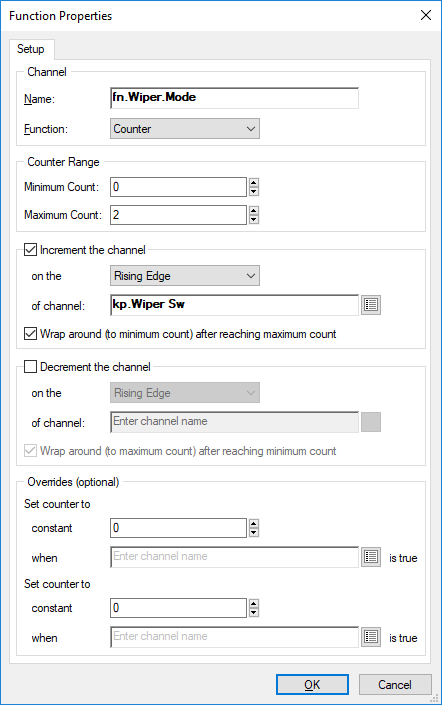Viewport: 442px width, 705px height.
Task: Toggle wrap around to minimum count
Action: pyautogui.click(x=30, y=334)
